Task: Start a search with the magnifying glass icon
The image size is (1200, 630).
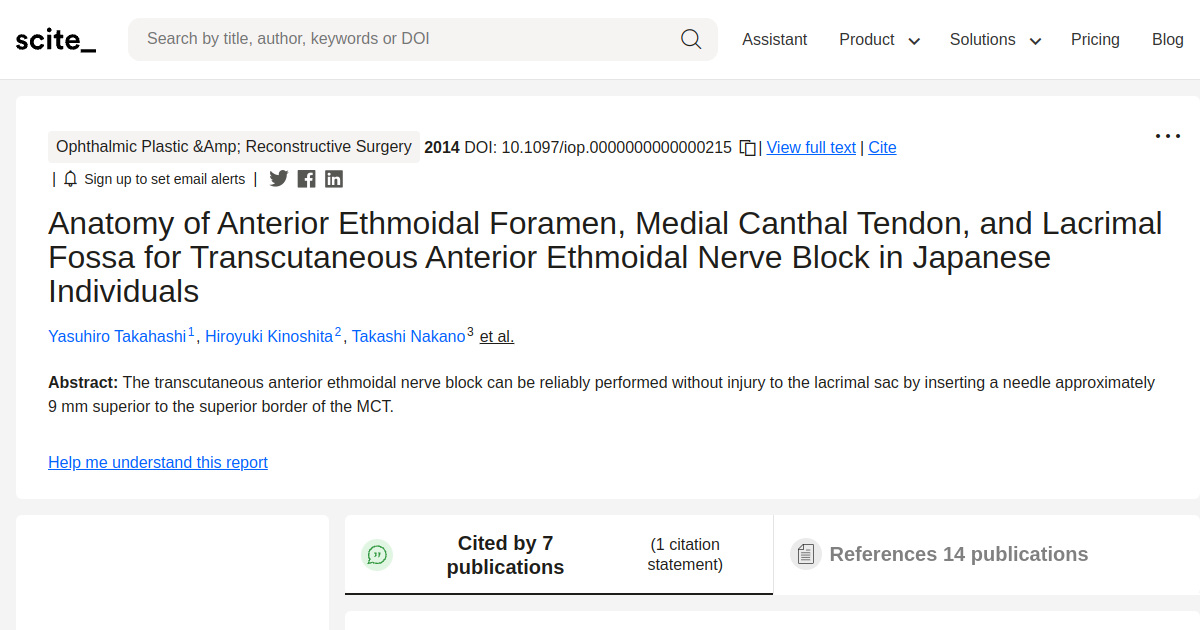Action: tap(691, 38)
